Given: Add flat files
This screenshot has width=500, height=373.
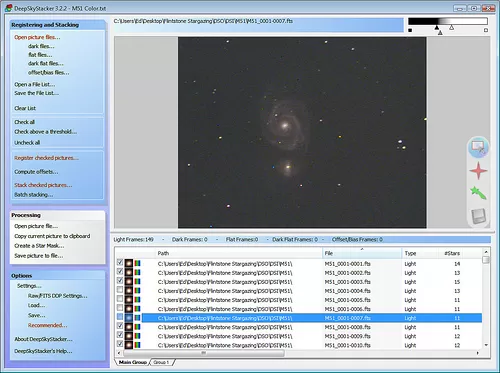Looking at the screenshot, I should [40, 55].
